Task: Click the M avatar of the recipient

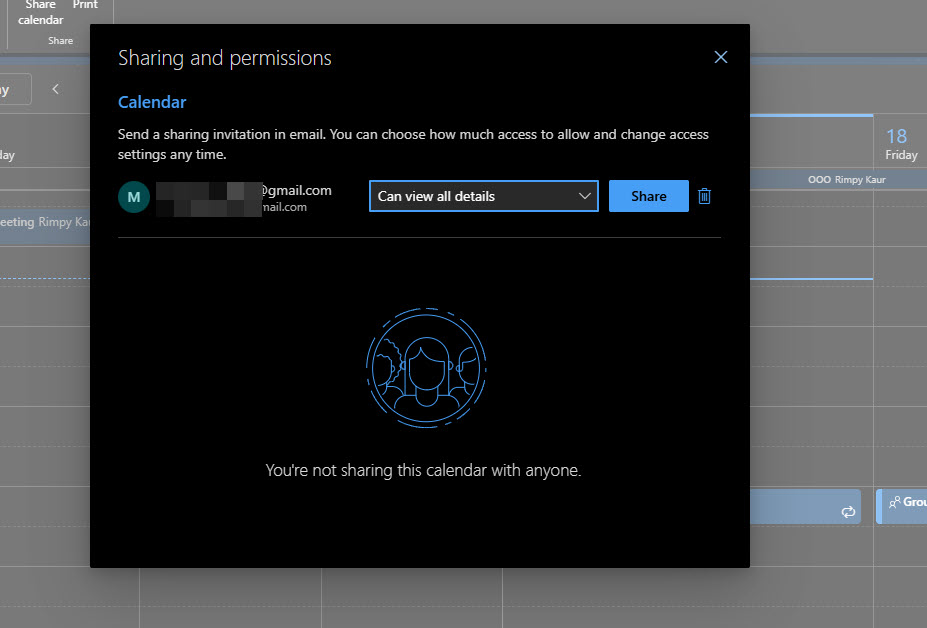Action: coord(134,197)
